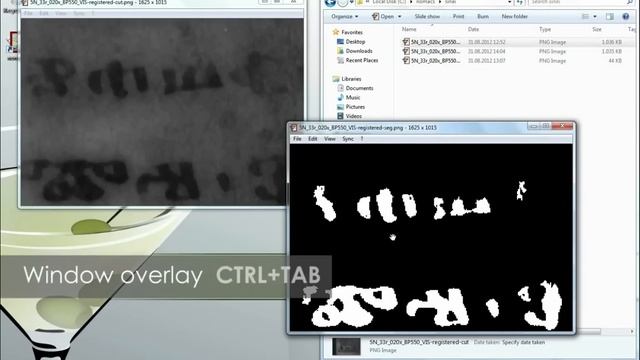Click the grayscale image in registered-cut window
Image resolution: width=640 pixels, height=360 pixels.
pos(162,111)
